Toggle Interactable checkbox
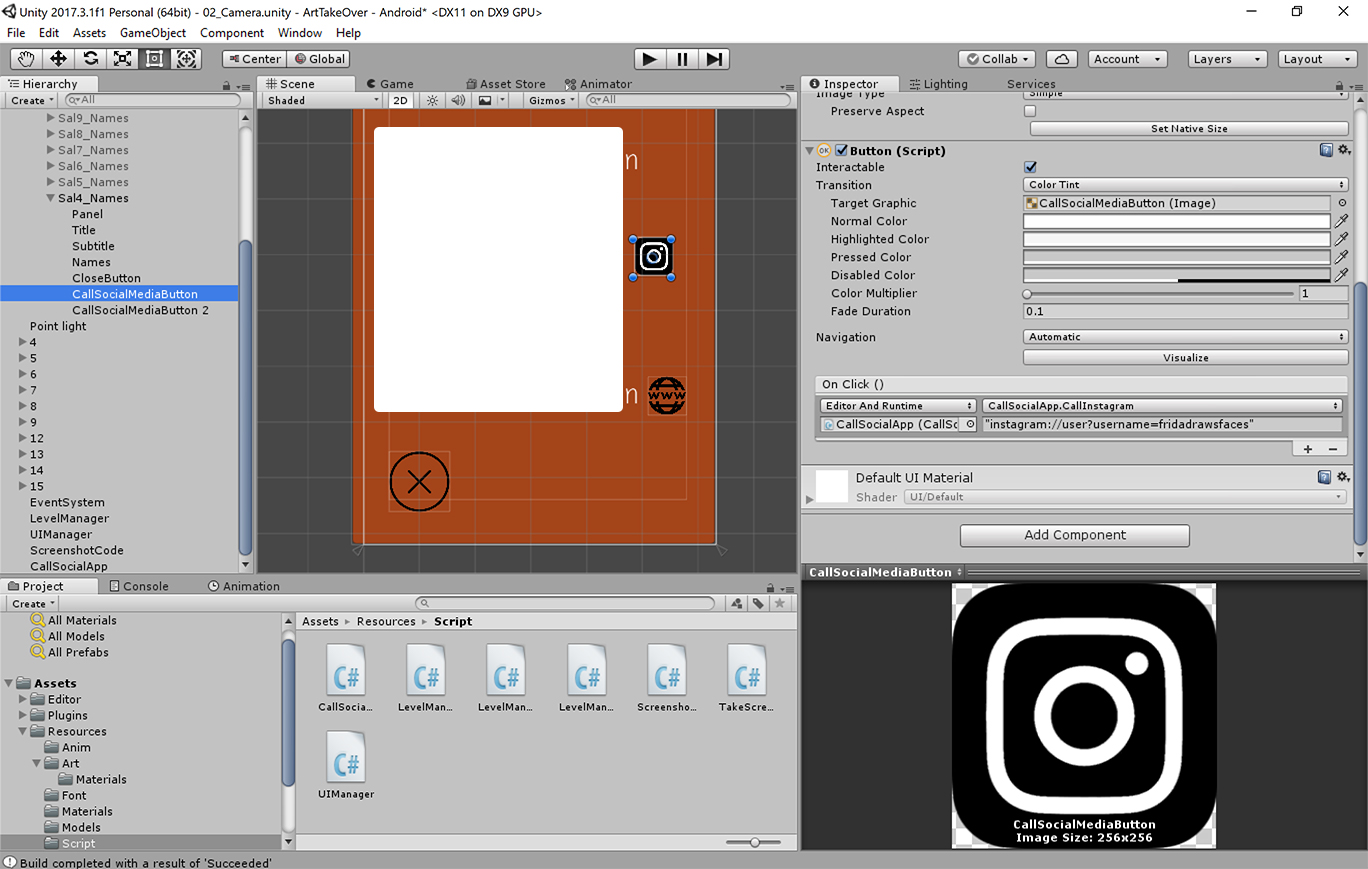 tap(1031, 167)
